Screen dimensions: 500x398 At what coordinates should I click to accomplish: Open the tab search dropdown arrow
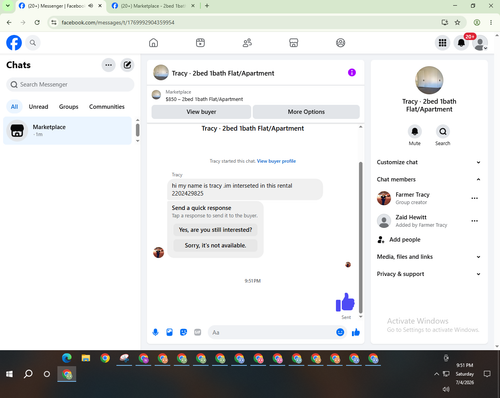8,6
